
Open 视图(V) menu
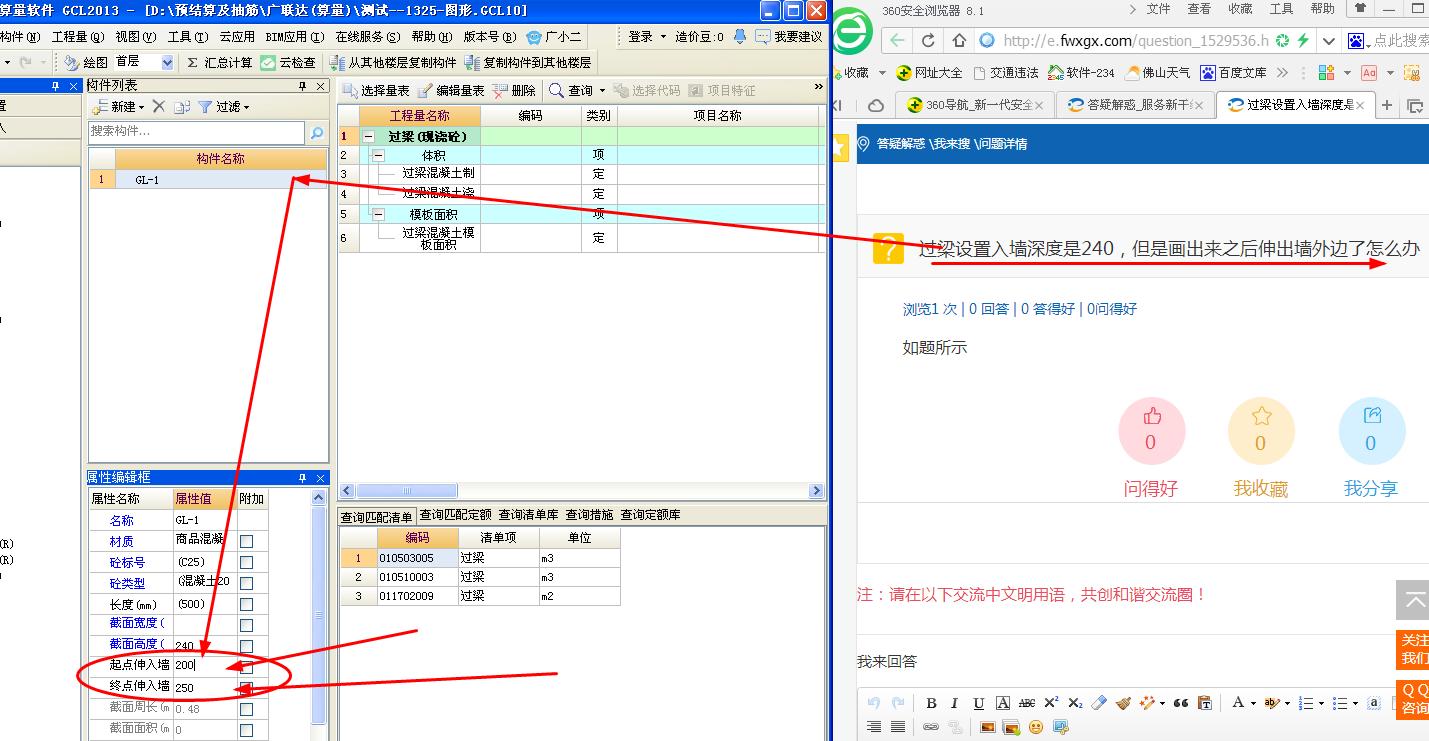[135, 37]
